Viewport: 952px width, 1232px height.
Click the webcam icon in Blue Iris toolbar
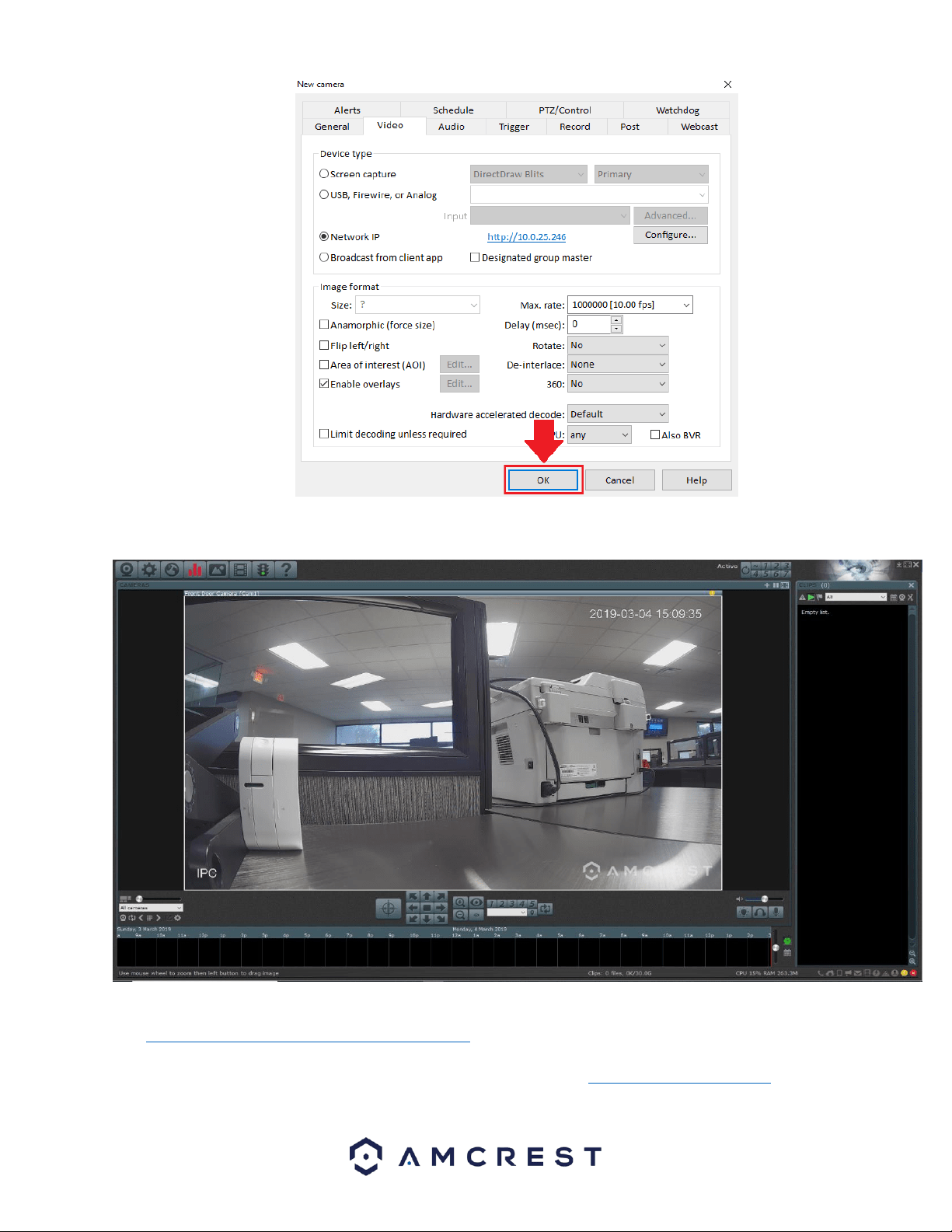pyautogui.click(x=126, y=570)
